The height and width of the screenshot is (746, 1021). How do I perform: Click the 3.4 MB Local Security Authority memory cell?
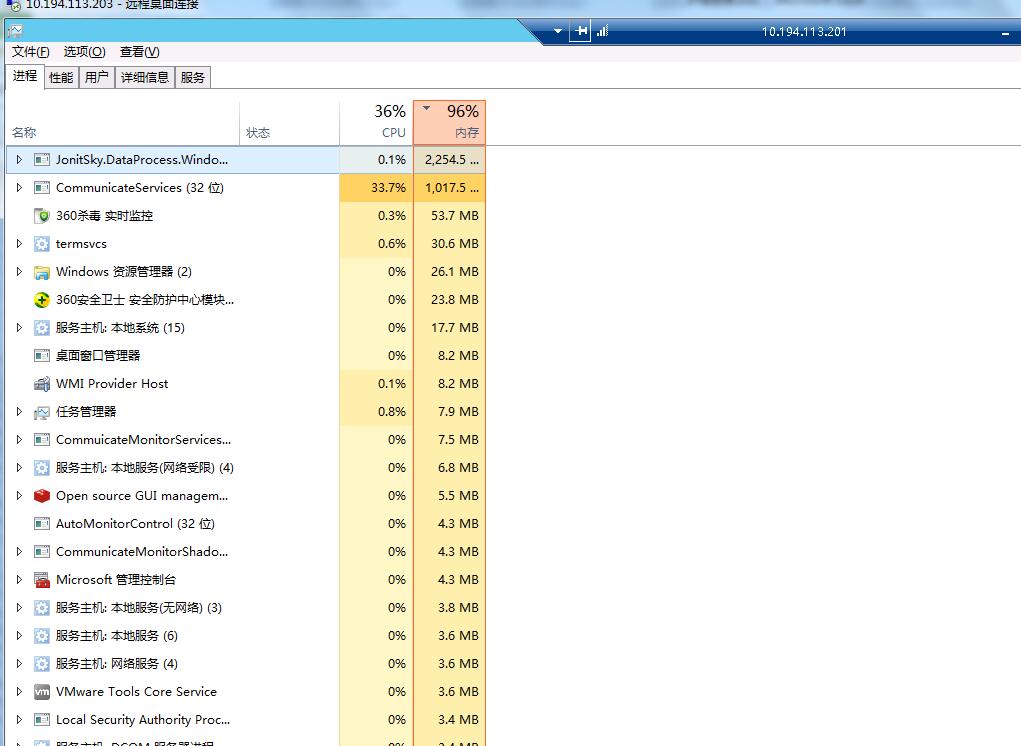[450, 719]
